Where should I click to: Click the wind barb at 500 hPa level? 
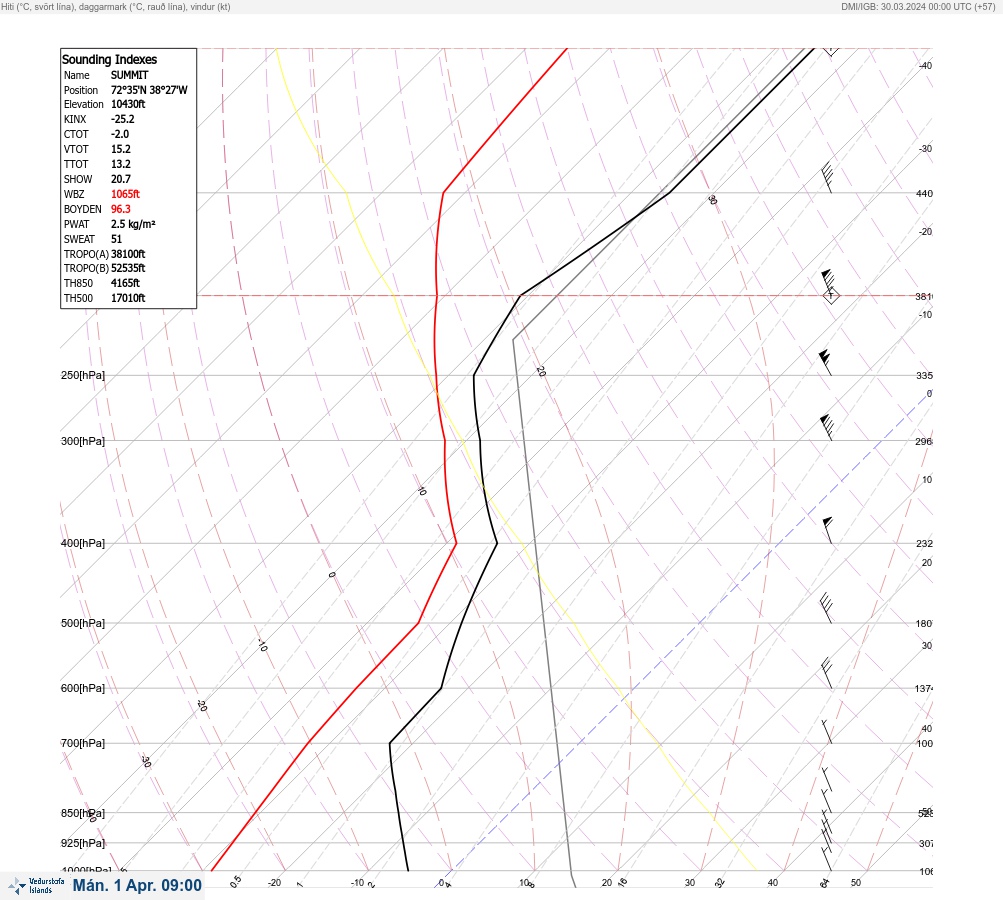coord(826,608)
